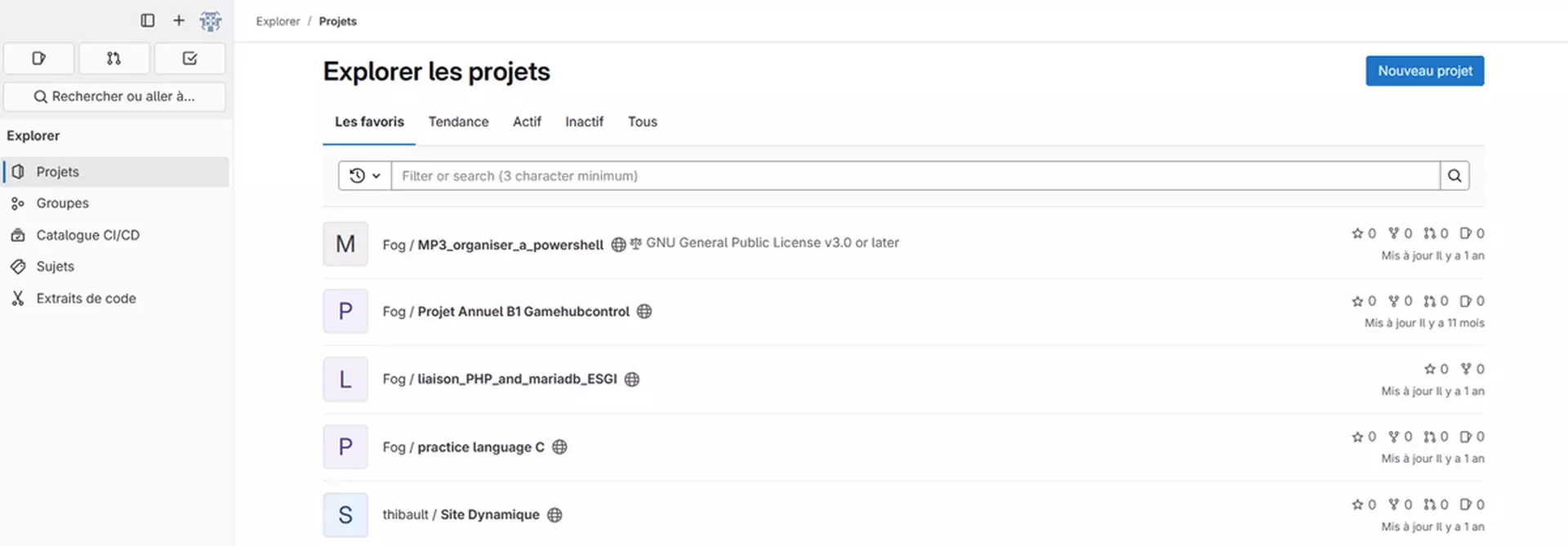Screen dimensions: 1568x546
Task: Show the Tous projects tab
Action: 642,122
